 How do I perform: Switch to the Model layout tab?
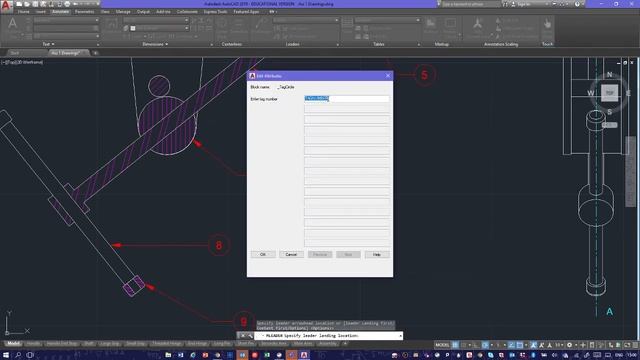click(x=13, y=344)
